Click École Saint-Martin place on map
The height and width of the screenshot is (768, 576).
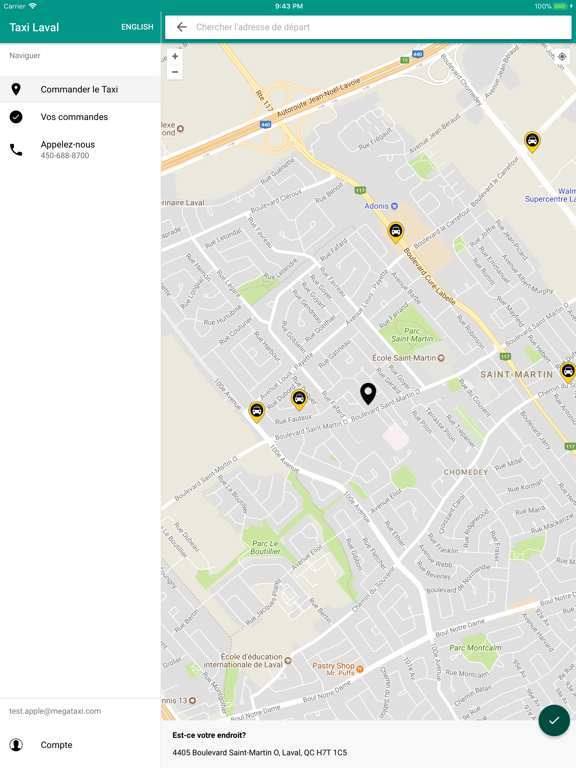408,358
